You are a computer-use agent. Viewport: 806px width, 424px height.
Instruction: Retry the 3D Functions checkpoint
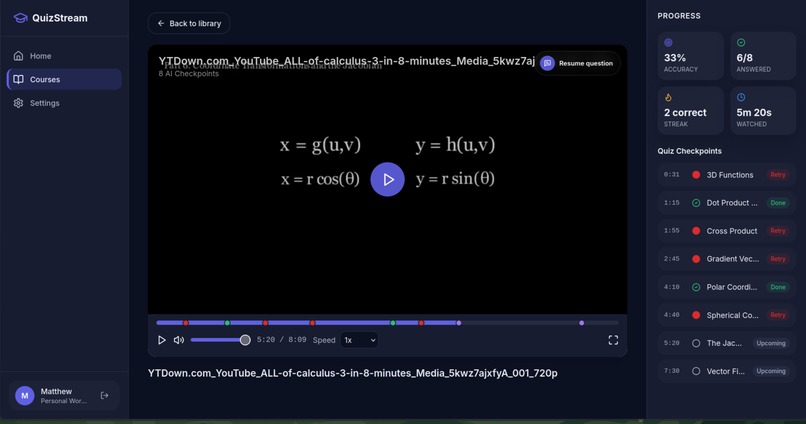click(778, 175)
